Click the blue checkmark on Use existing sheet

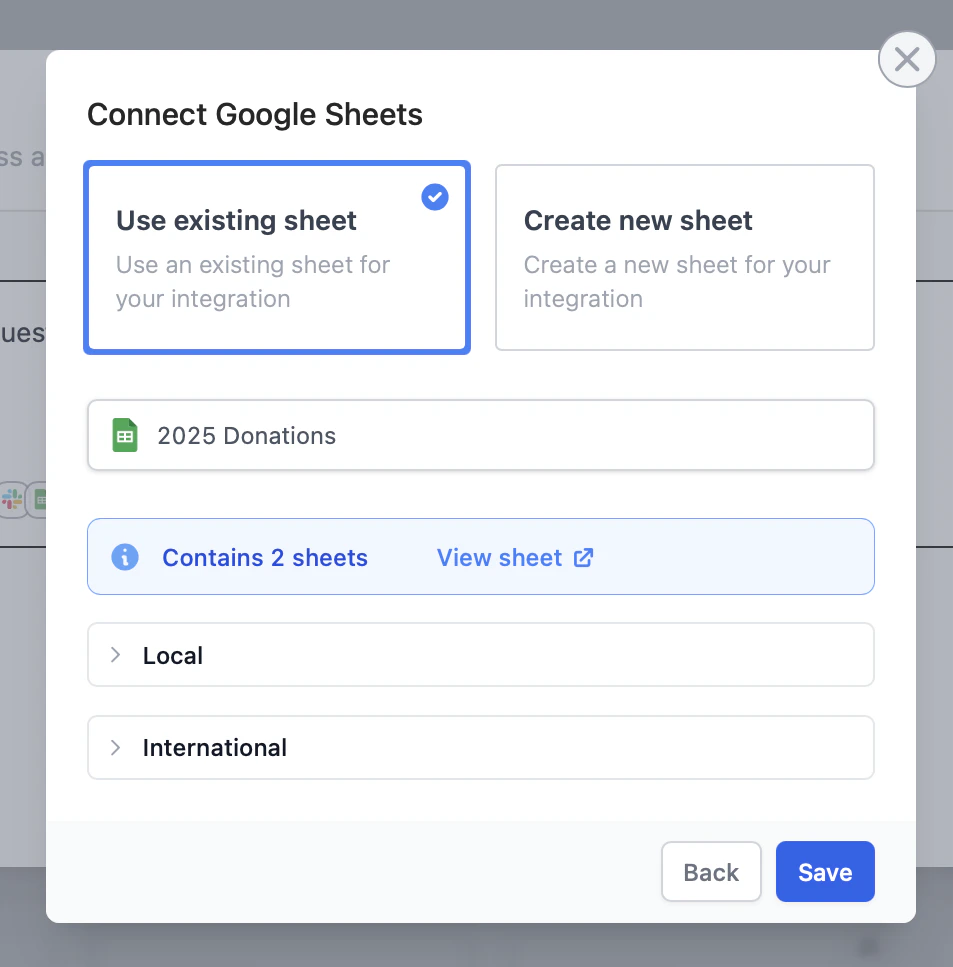(x=435, y=197)
